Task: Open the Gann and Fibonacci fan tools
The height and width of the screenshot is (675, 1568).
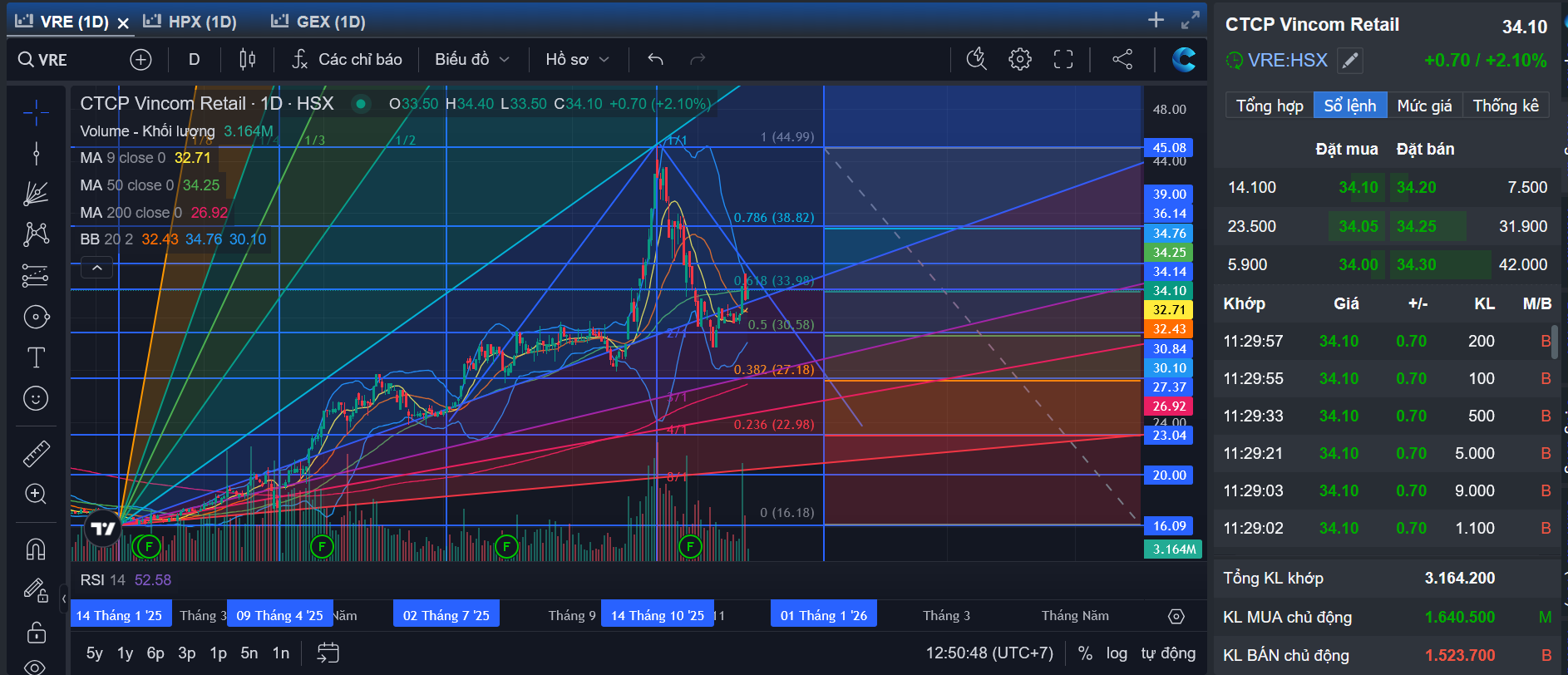Action: pyautogui.click(x=36, y=194)
